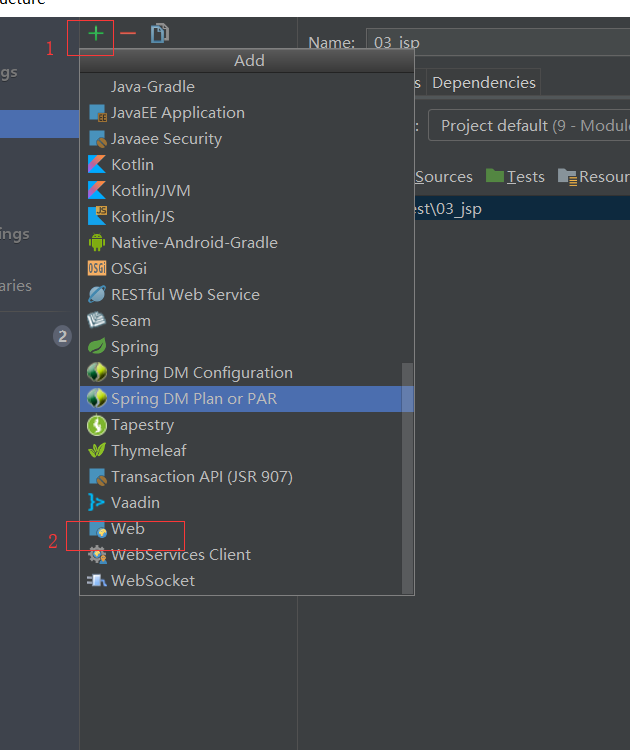Switch to the Dependencies tab
The width and height of the screenshot is (630, 750).
pyautogui.click(x=484, y=83)
